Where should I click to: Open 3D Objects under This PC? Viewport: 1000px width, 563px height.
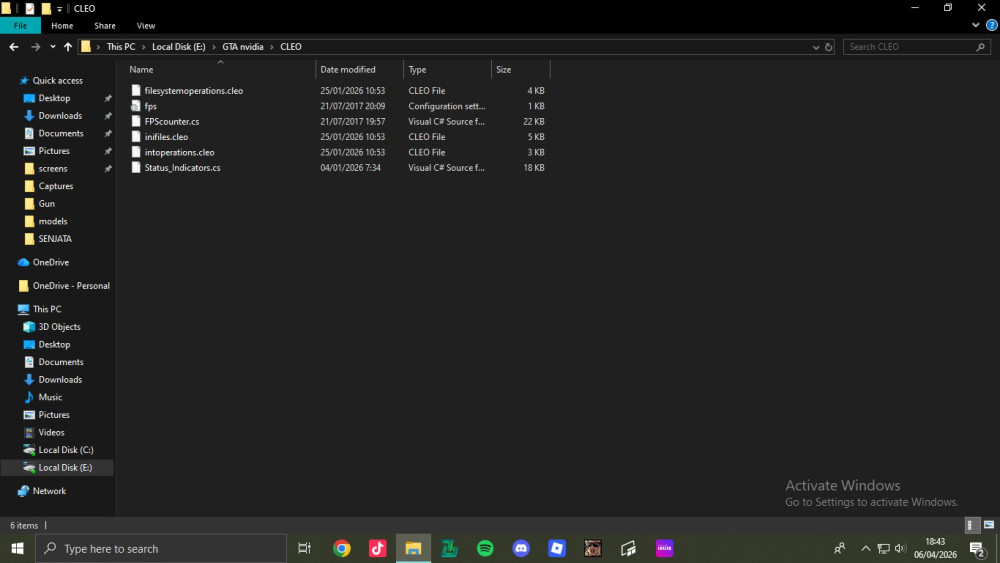pyautogui.click(x=59, y=326)
